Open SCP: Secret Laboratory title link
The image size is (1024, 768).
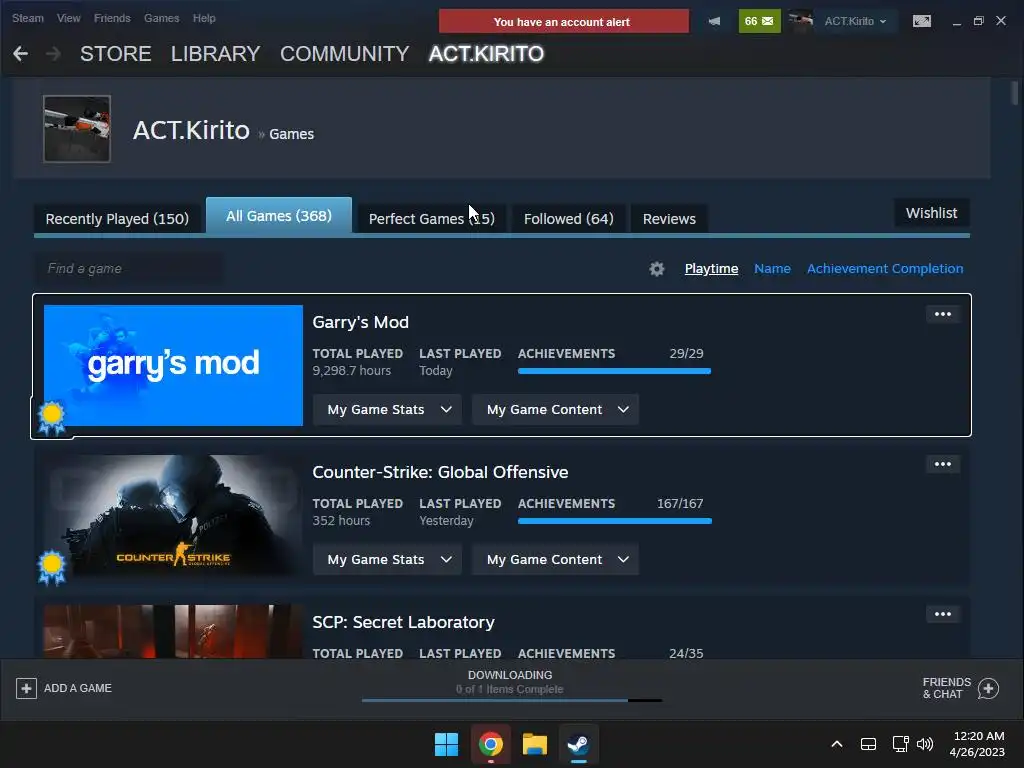pos(403,622)
